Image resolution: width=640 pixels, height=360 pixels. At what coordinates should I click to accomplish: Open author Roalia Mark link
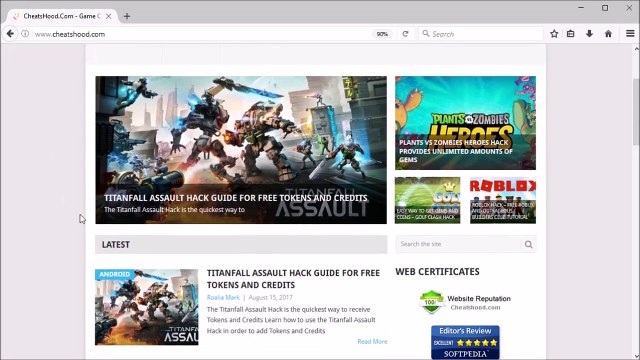pyautogui.click(x=223, y=298)
